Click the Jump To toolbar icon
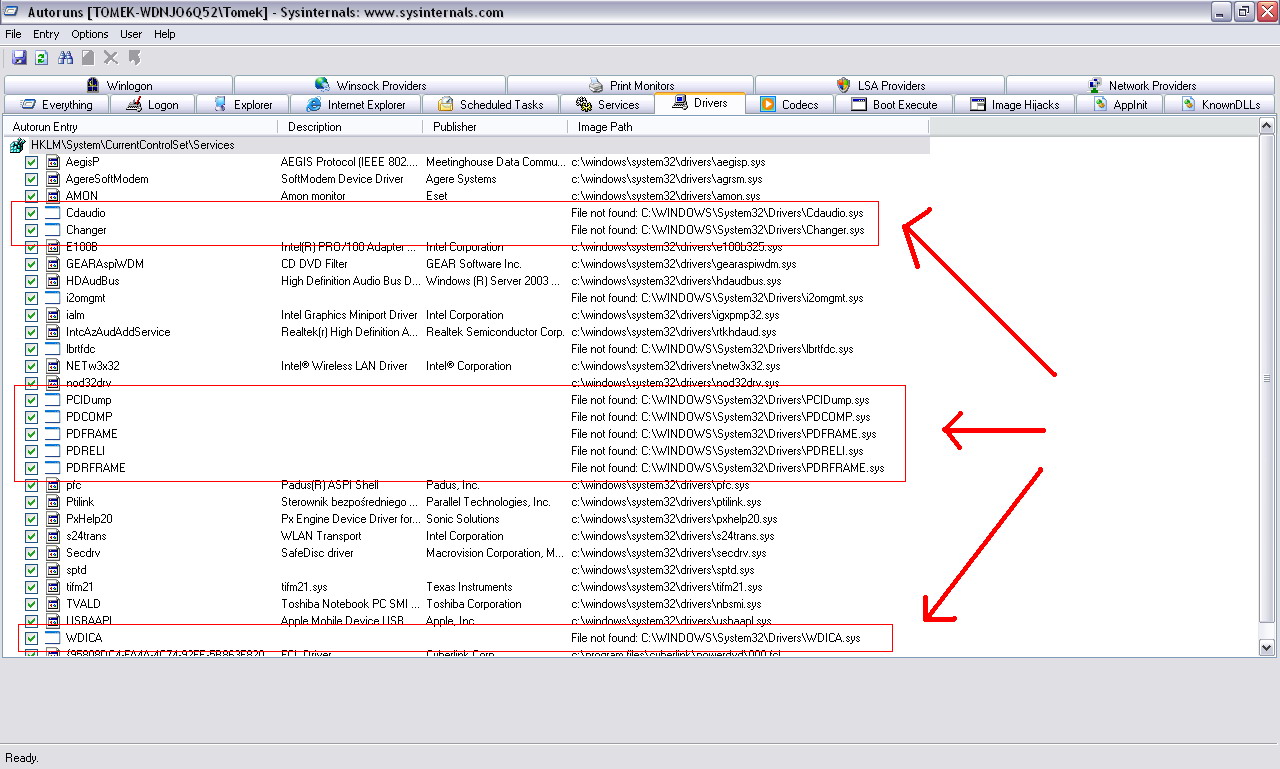 (x=134, y=58)
